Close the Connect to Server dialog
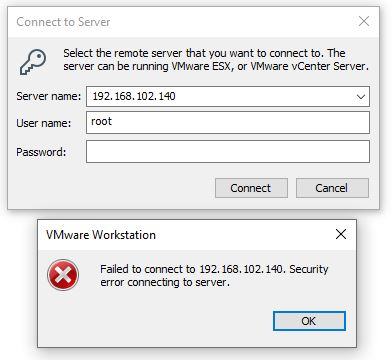392x360 pixels. (364, 21)
